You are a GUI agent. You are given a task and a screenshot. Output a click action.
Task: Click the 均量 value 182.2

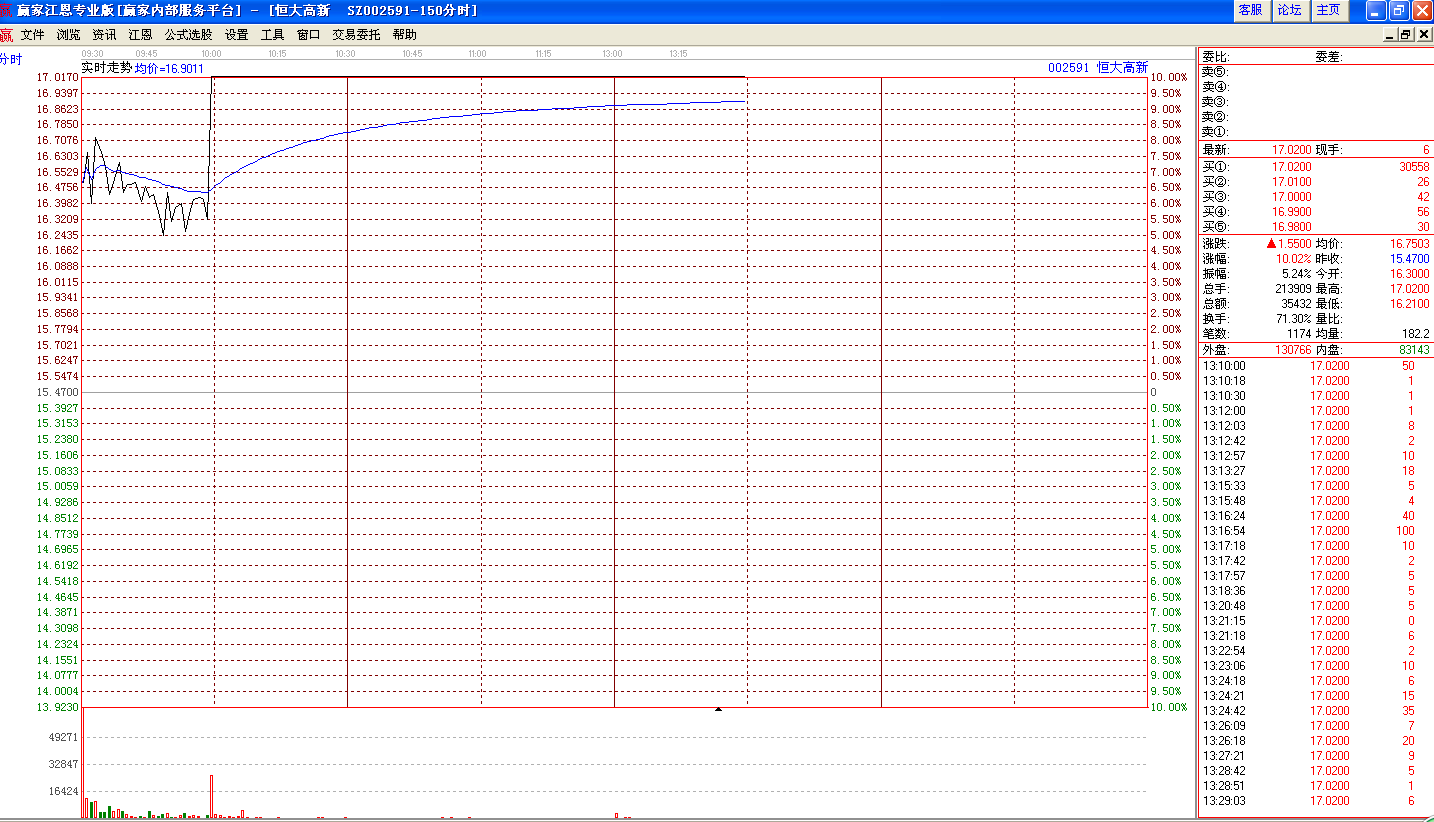(1416, 334)
